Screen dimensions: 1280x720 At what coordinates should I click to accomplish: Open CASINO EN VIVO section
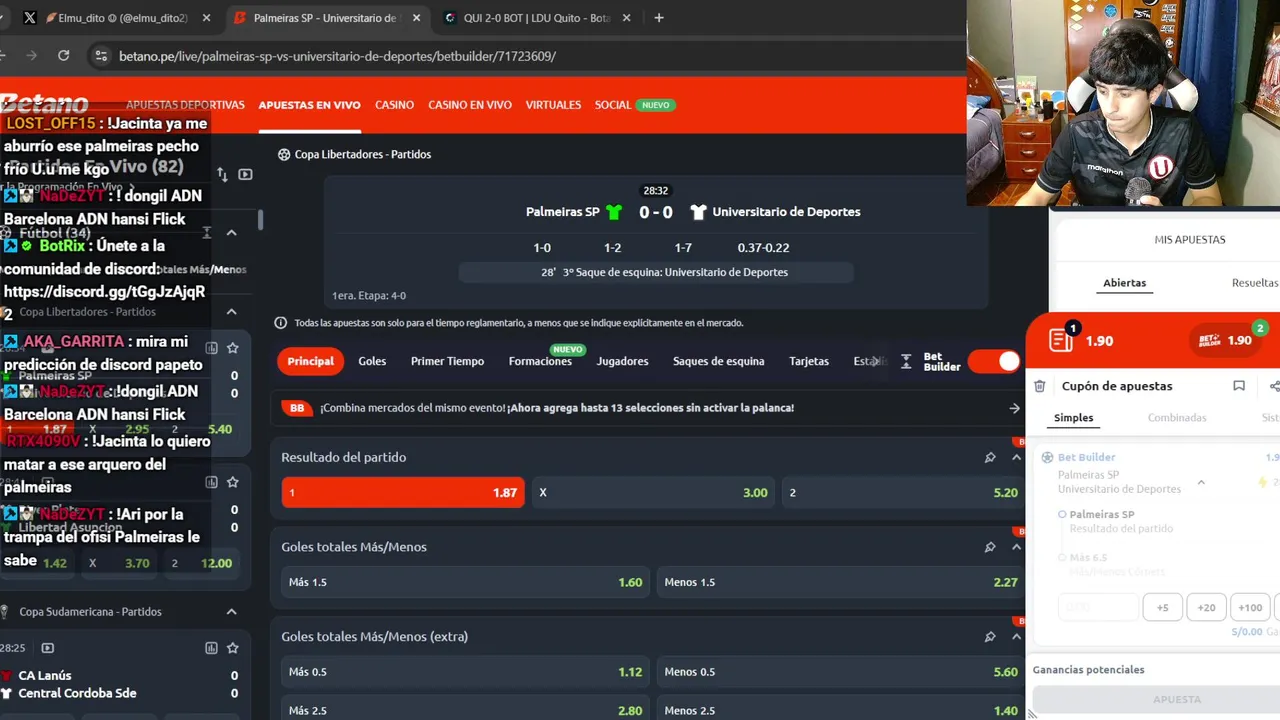coord(470,105)
